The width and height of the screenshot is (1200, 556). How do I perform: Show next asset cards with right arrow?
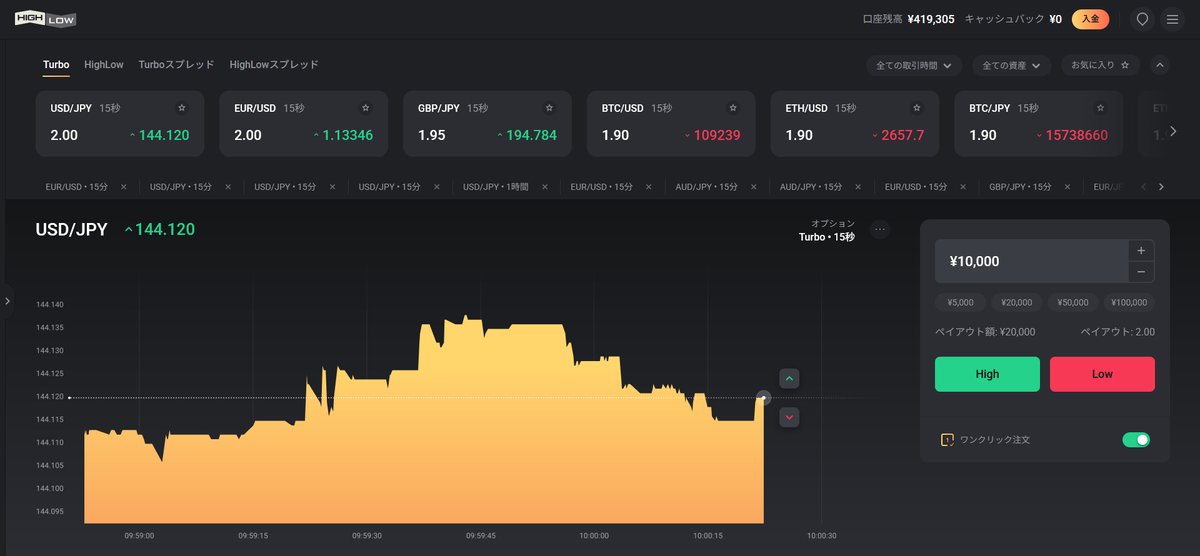click(1173, 131)
